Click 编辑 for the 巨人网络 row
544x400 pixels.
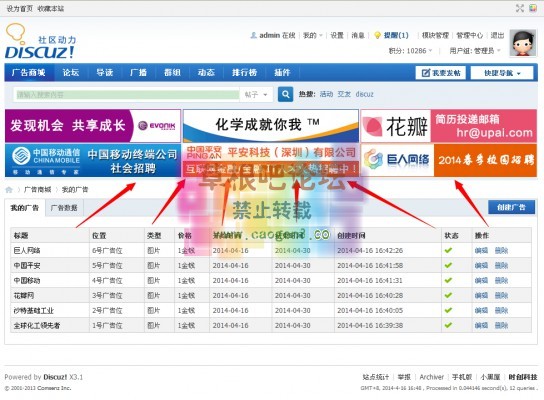point(481,250)
